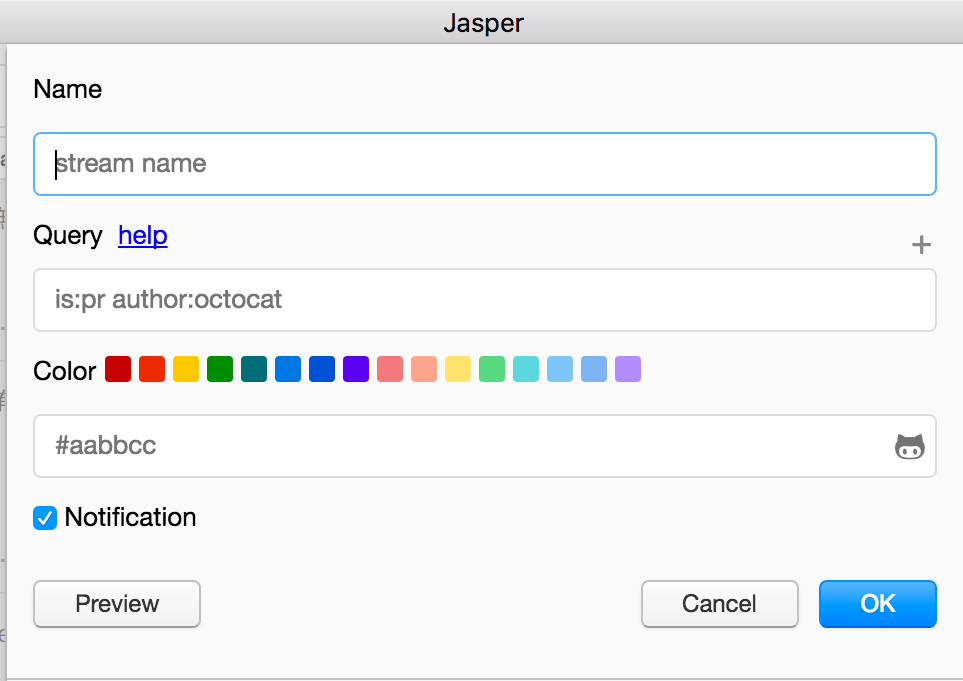Select the dark red color swatch

117,369
